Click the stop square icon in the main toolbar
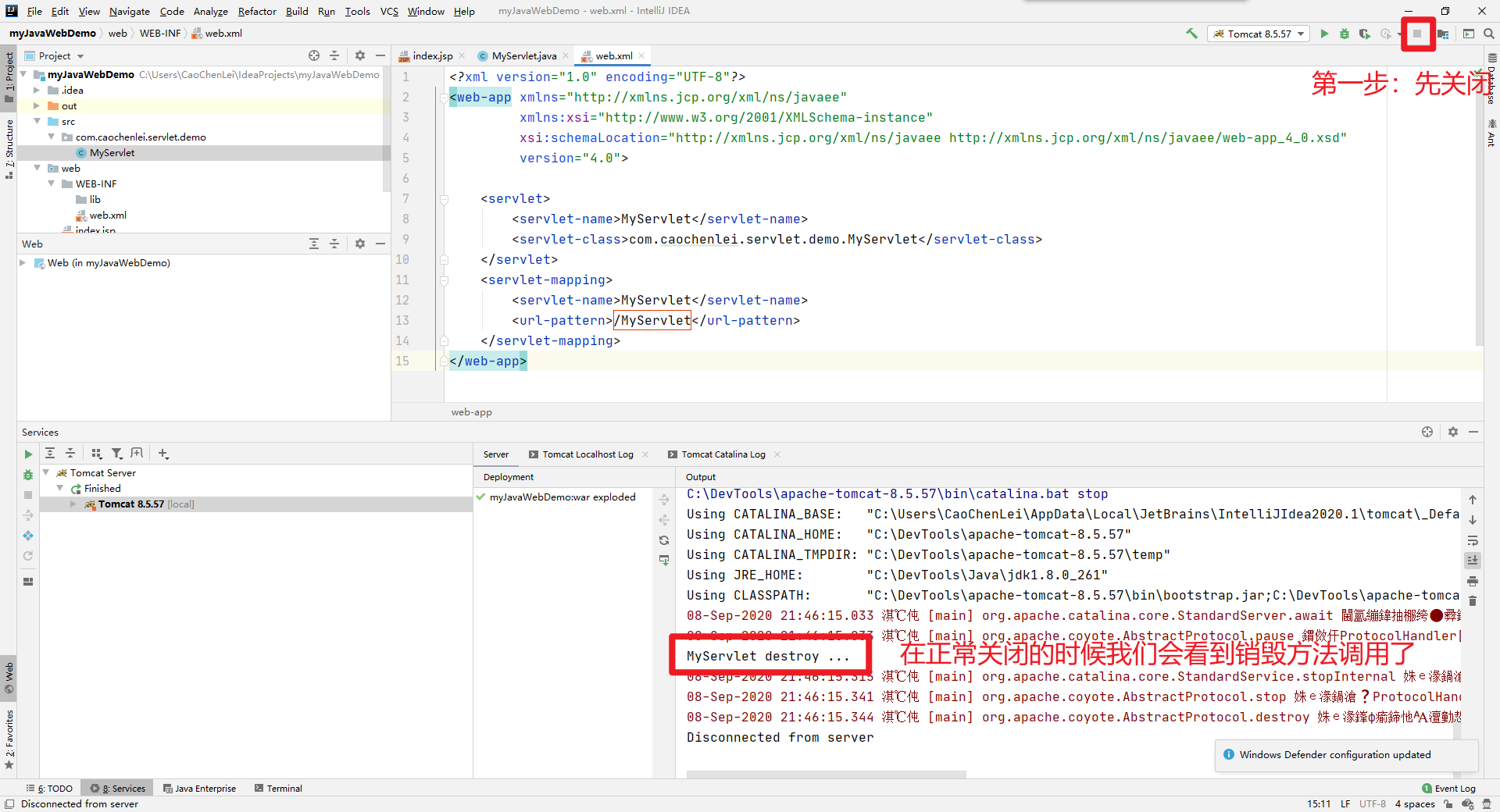Viewport: 1500px width, 812px height. click(1417, 34)
